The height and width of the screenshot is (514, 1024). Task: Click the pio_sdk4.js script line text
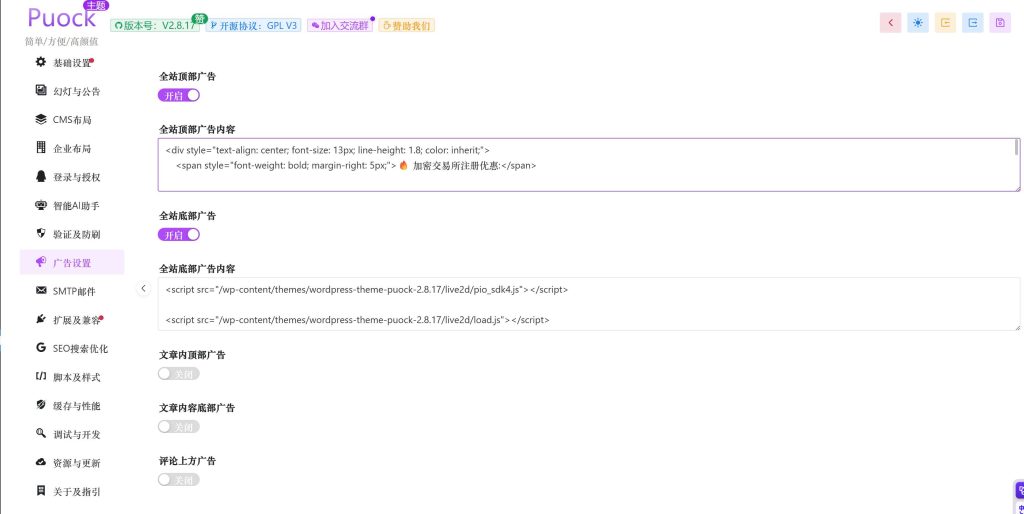point(366,289)
